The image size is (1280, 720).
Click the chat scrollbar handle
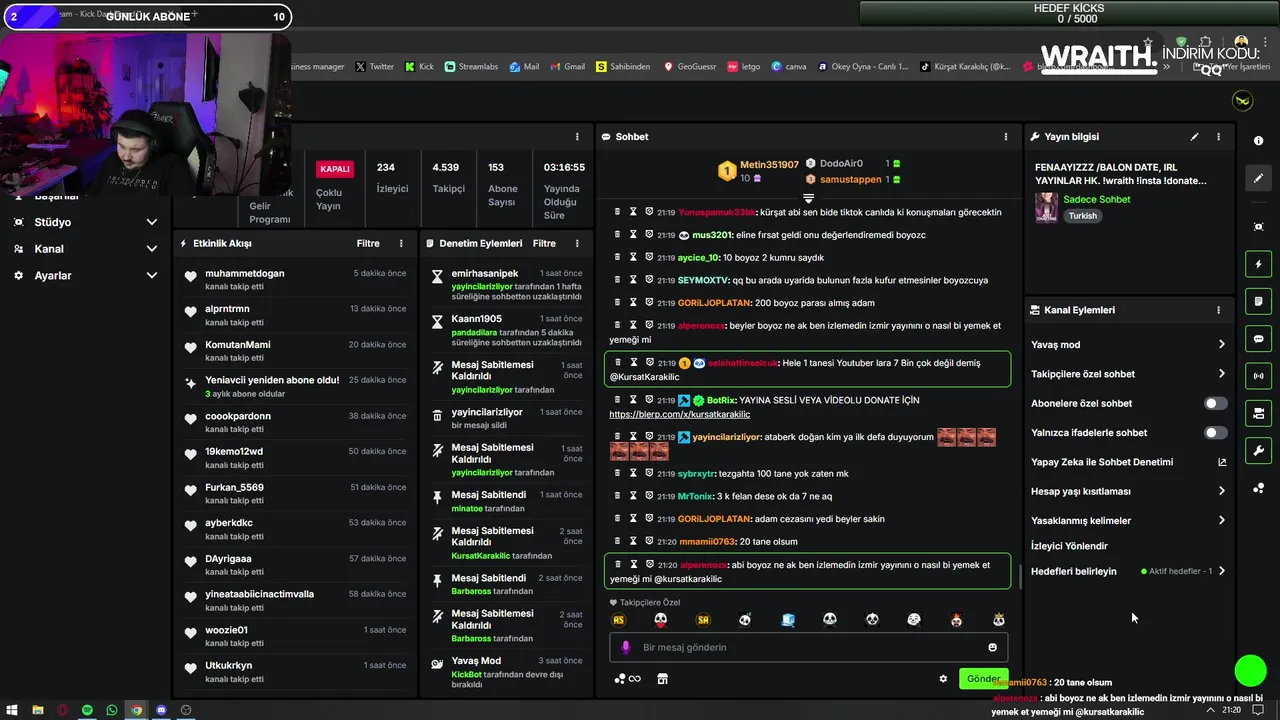pyautogui.click(x=1019, y=577)
